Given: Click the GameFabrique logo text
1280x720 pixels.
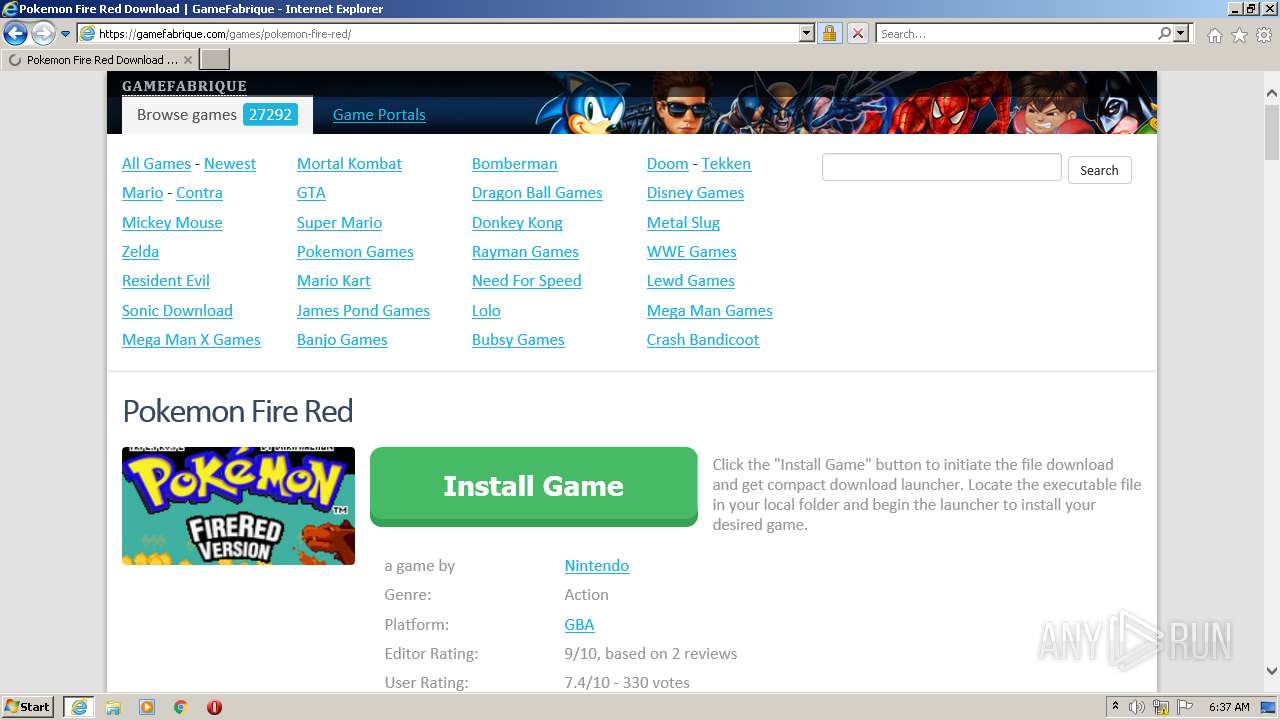Looking at the screenshot, I should pos(184,86).
